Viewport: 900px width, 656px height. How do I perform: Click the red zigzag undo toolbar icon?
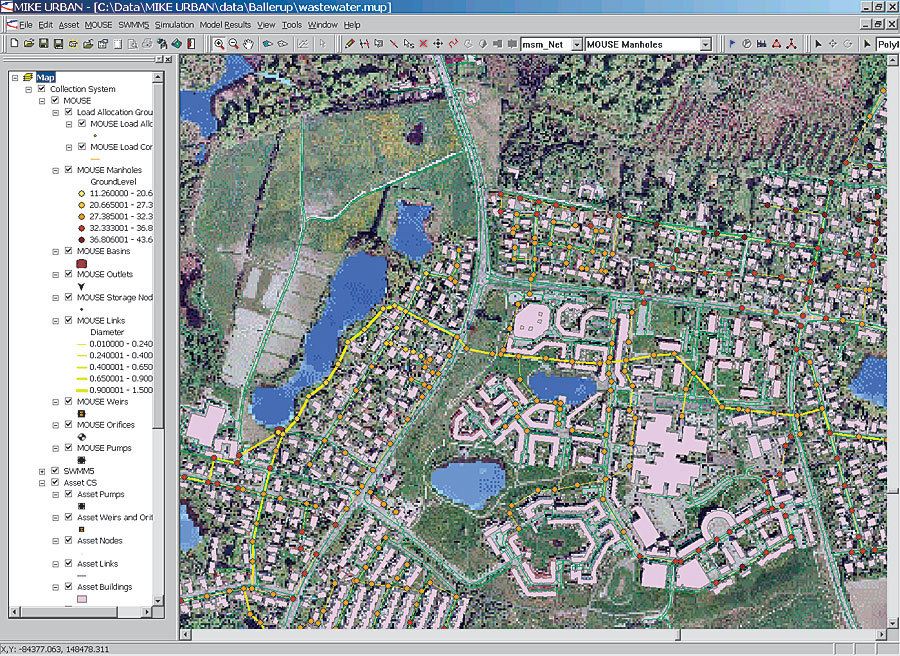click(x=453, y=44)
